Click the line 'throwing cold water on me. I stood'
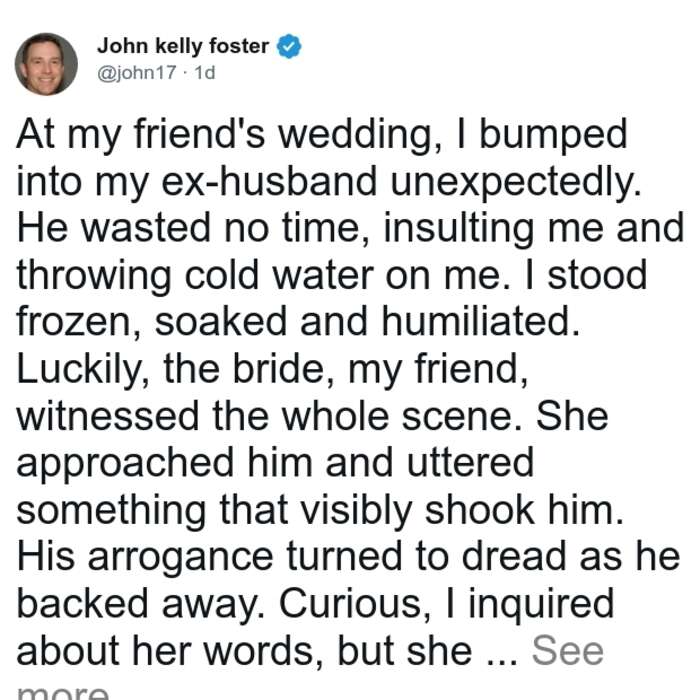This screenshot has width=700, height=700. click(332, 275)
